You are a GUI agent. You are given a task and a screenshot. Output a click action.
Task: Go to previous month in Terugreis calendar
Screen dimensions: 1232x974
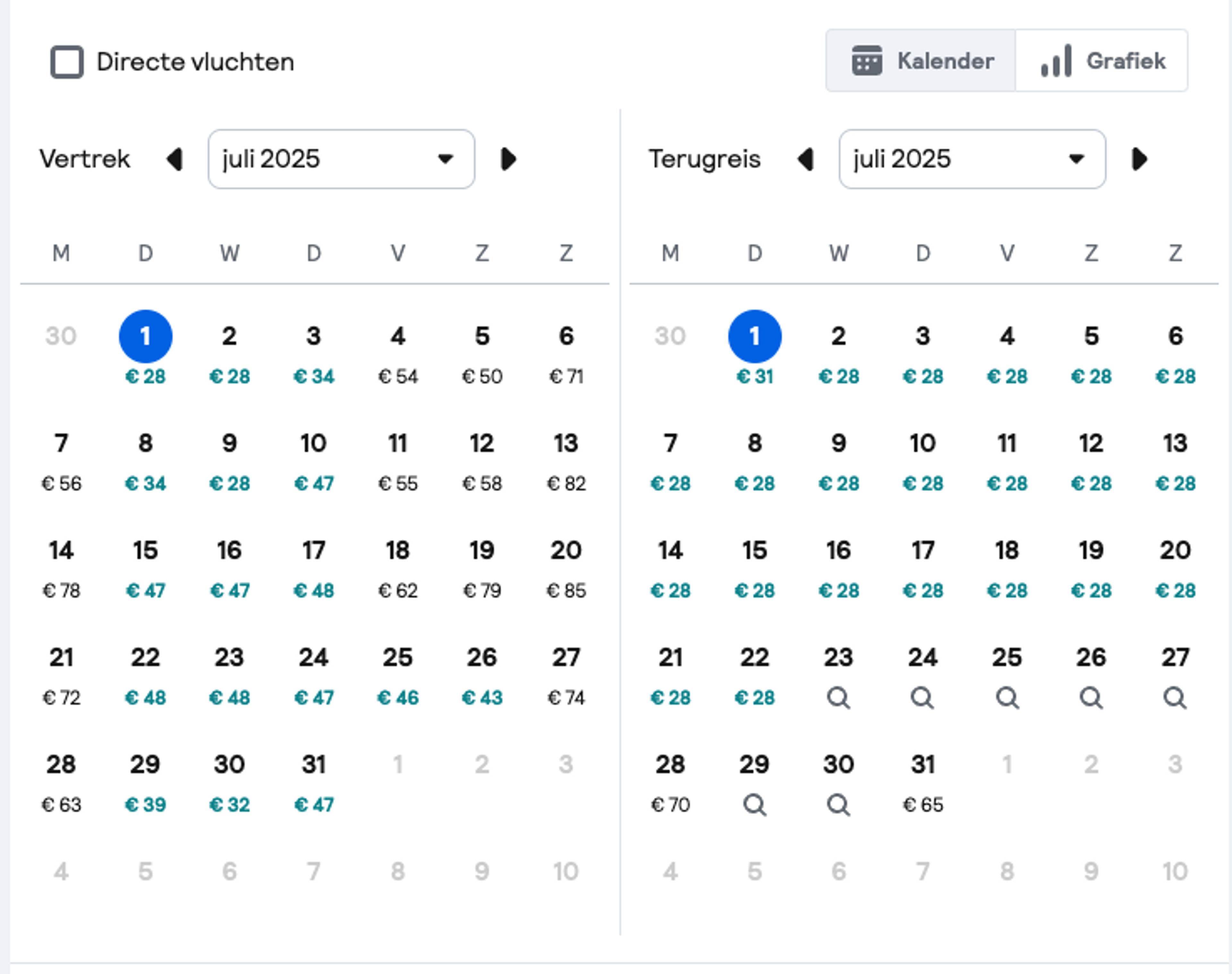(x=805, y=159)
